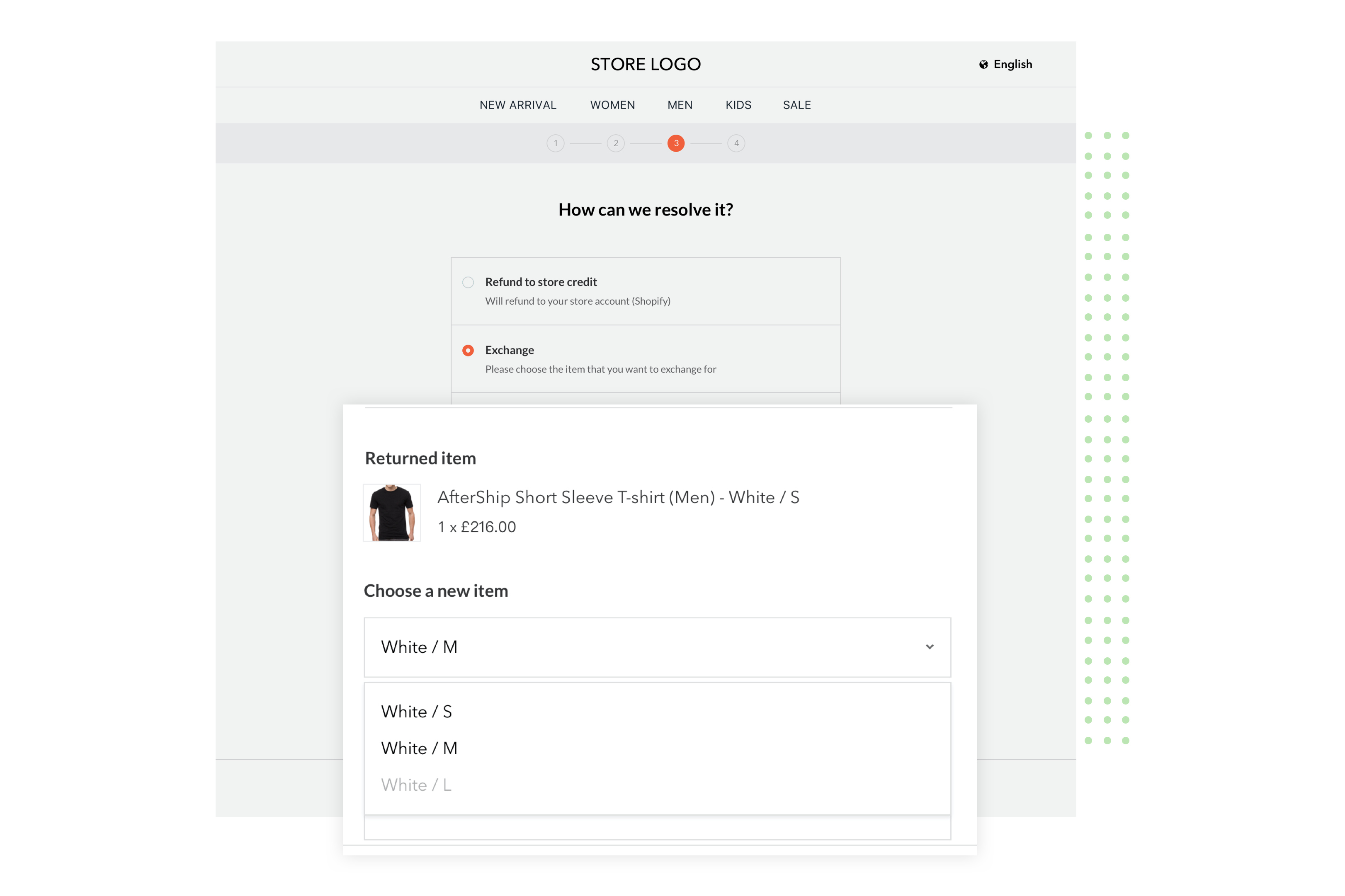The height and width of the screenshot is (896, 1345).
Task: Click the dropdown chevron arrow
Action: pyautogui.click(x=930, y=647)
